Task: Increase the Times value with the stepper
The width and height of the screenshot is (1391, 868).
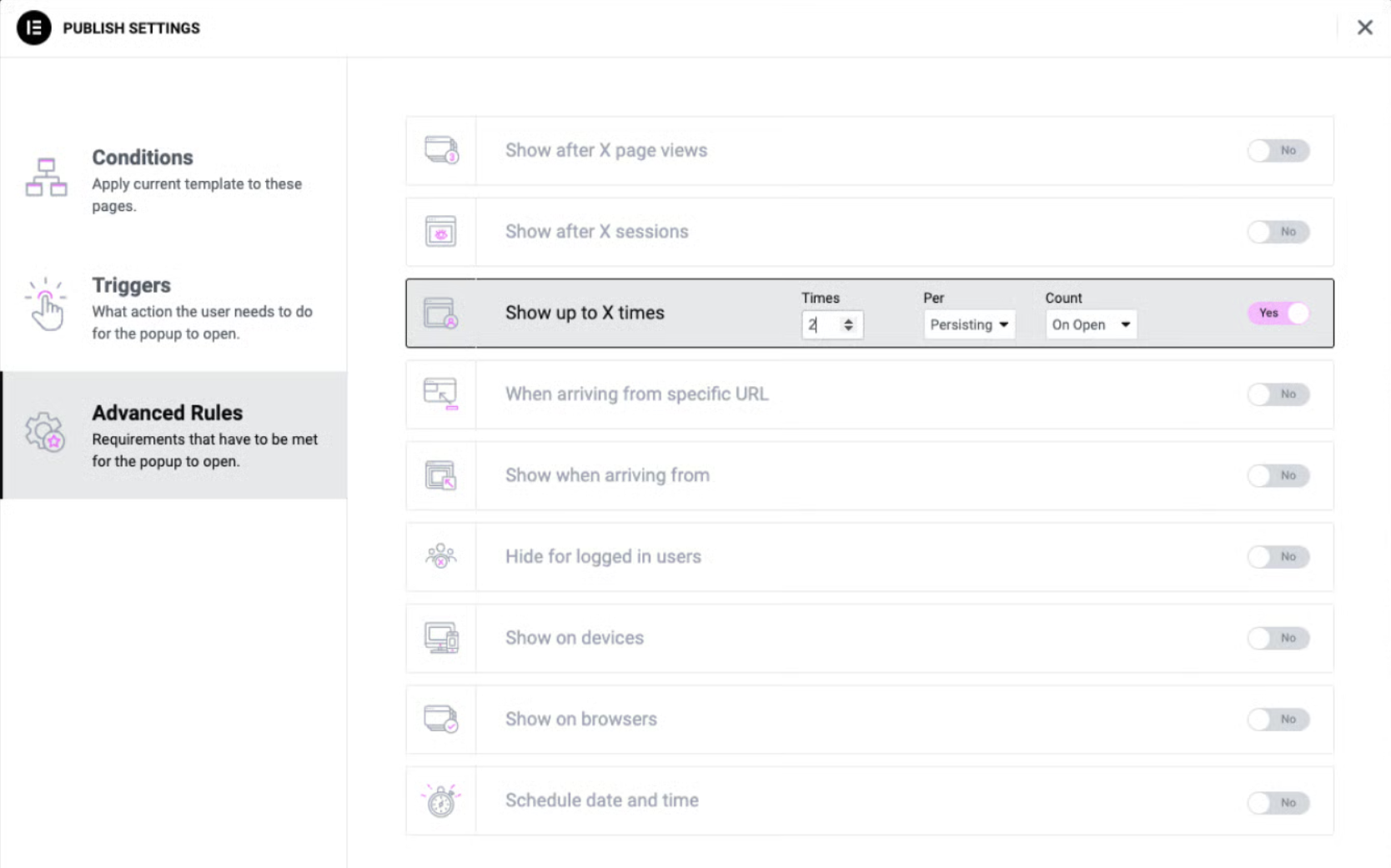Action: 848,320
